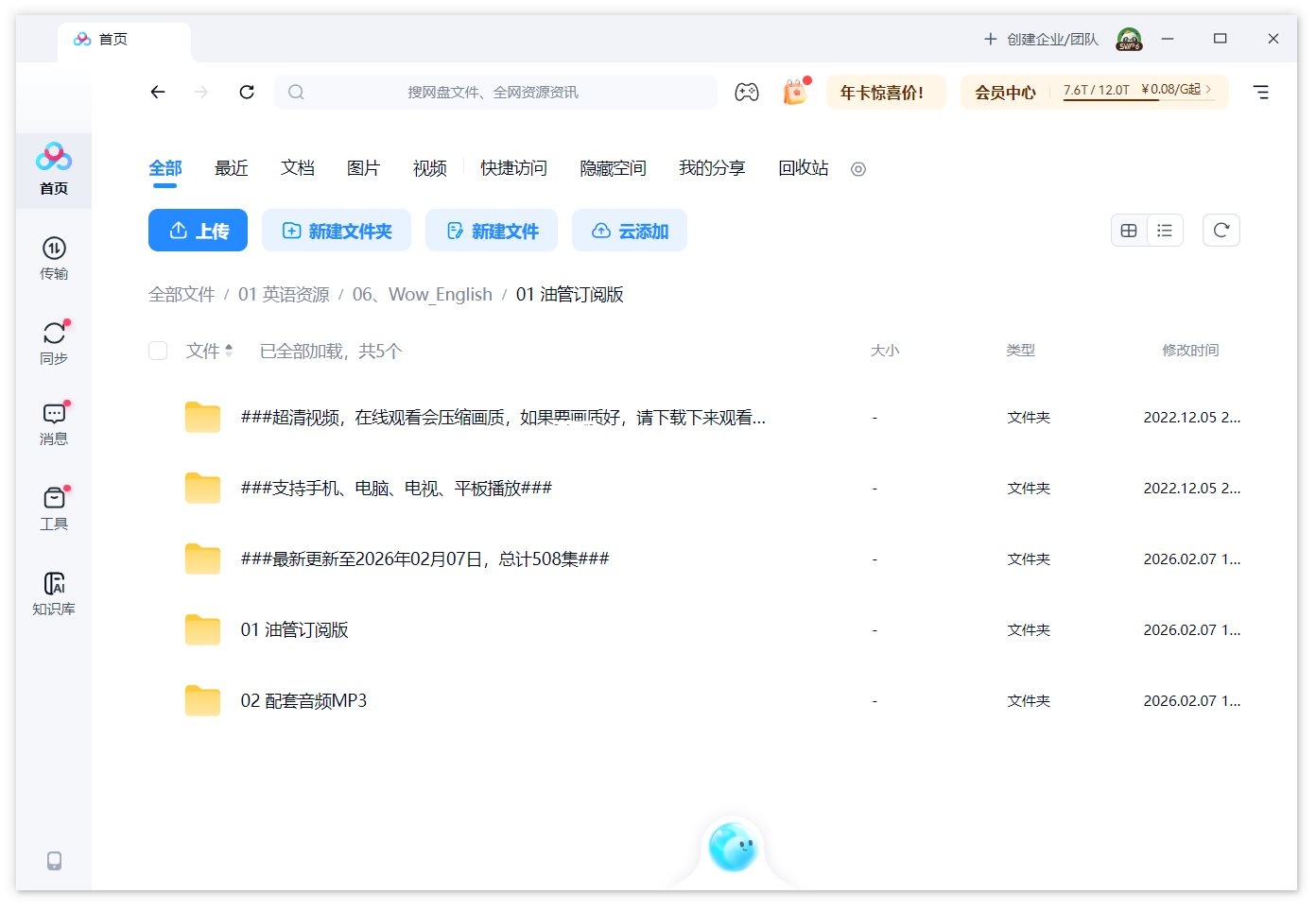This screenshot has height=911, width=1316.
Task: Open the 工具 (Tools) sidebar panel
Action: tap(54, 508)
